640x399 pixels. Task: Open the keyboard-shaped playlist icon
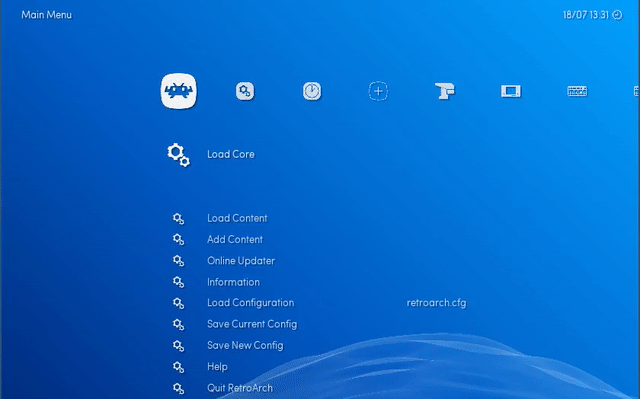[x=577, y=91]
